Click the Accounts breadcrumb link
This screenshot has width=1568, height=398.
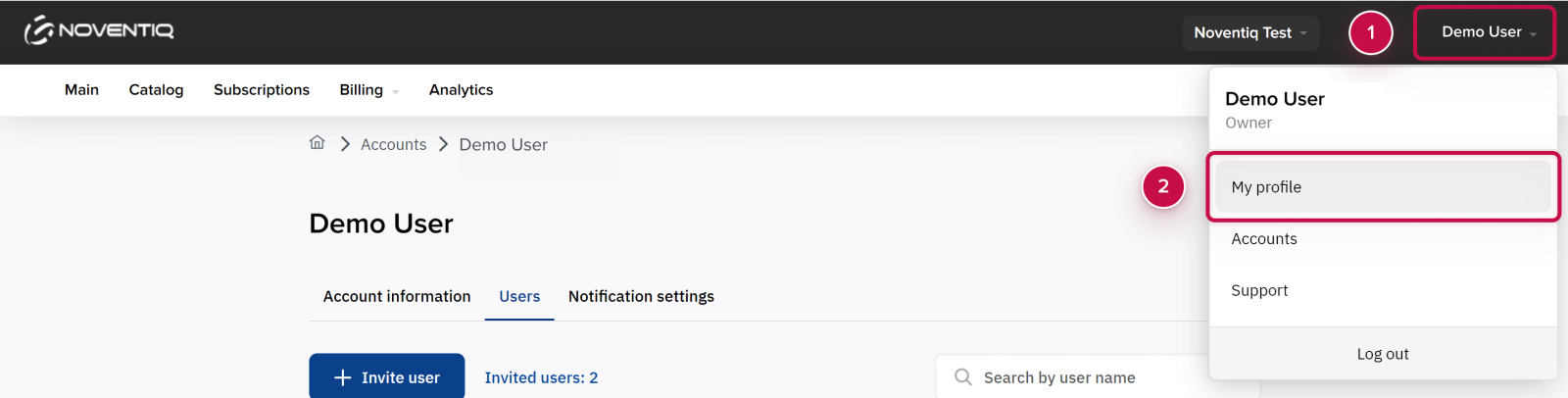click(x=393, y=145)
